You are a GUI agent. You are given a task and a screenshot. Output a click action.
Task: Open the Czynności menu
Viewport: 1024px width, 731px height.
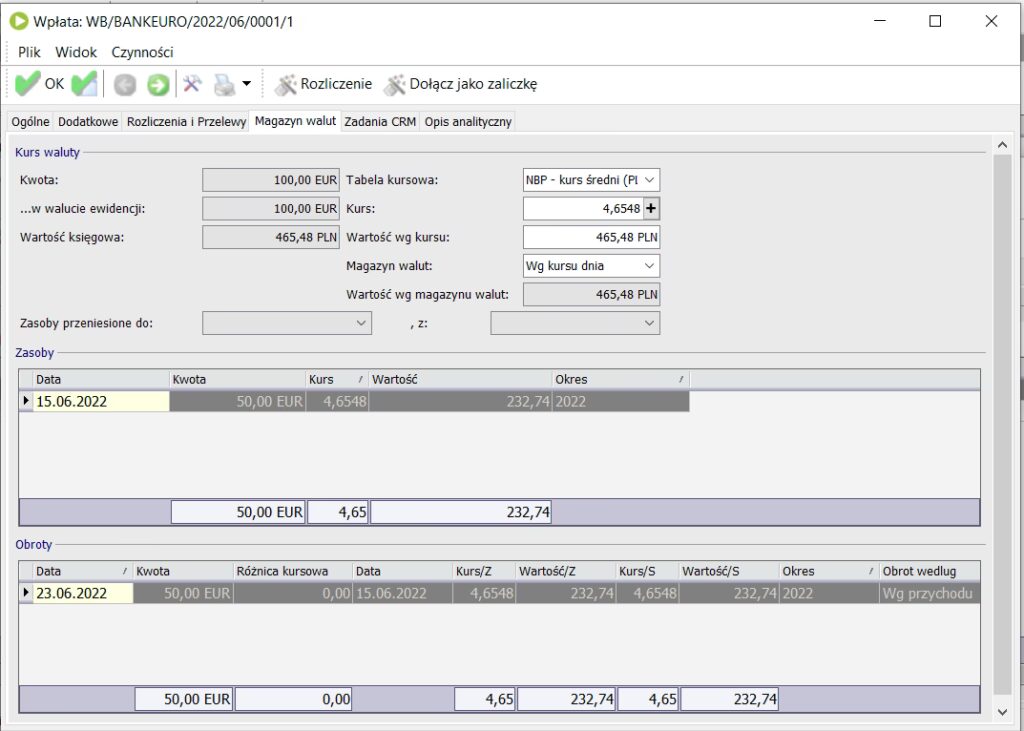point(143,52)
